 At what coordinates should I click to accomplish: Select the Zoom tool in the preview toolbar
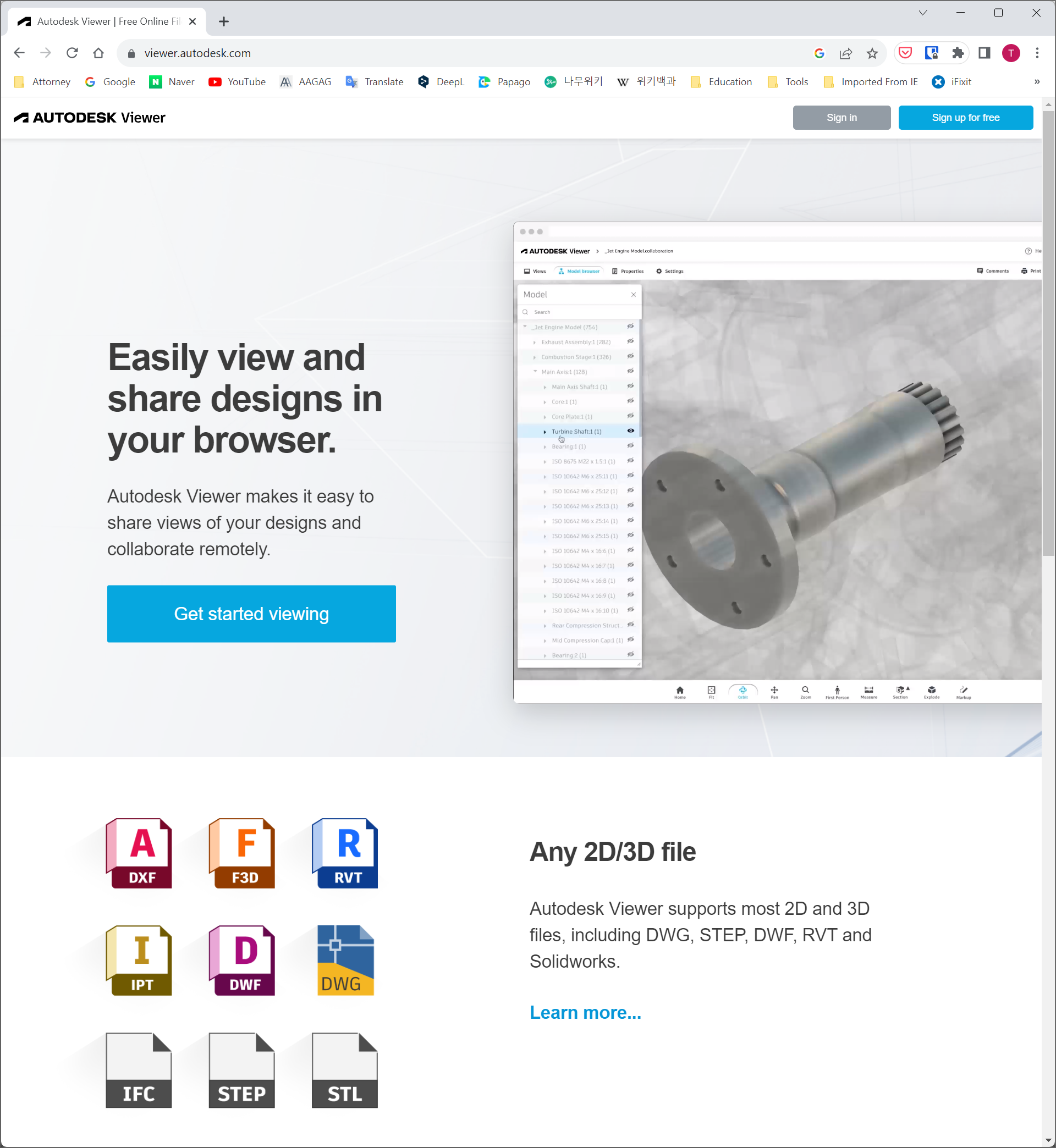tap(806, 692)
